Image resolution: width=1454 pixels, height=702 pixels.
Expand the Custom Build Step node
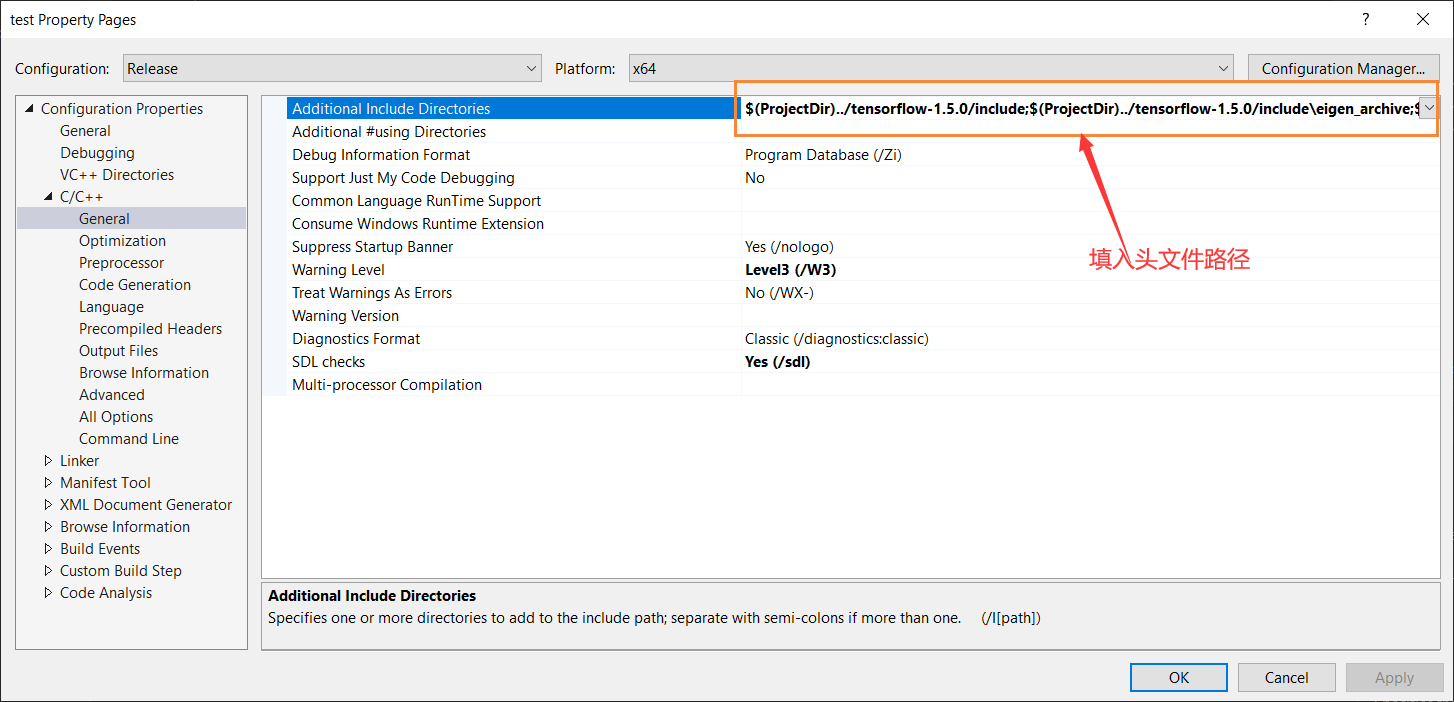click(x=46, y=570)
